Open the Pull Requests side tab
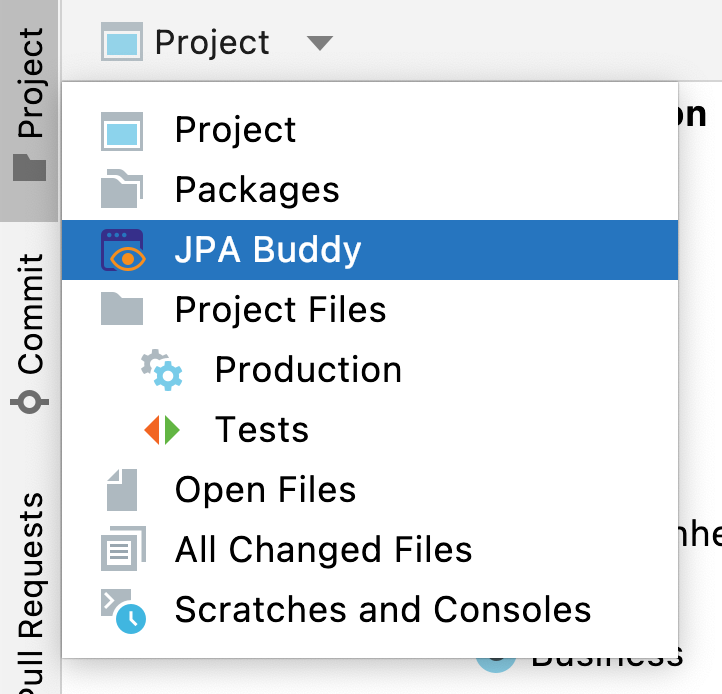Screen dimensions: 722x694 (x=30, y=590)
